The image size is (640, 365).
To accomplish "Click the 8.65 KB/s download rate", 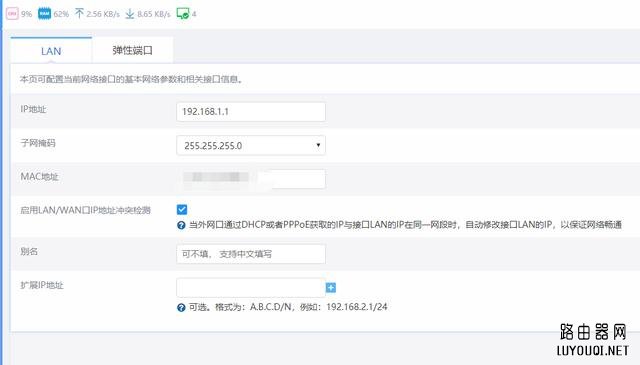I will (x=154, y=14).
